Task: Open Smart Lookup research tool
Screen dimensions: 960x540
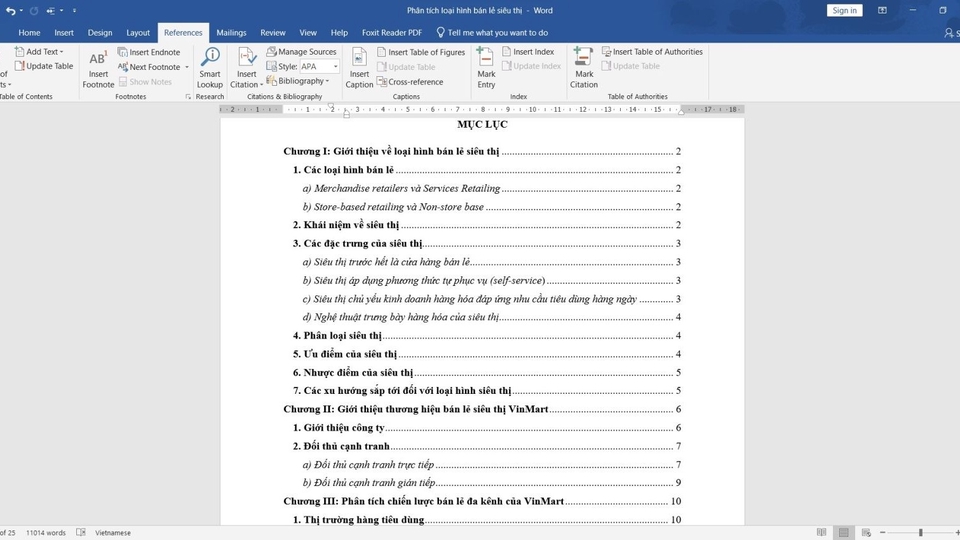Action: click(210, 67)
